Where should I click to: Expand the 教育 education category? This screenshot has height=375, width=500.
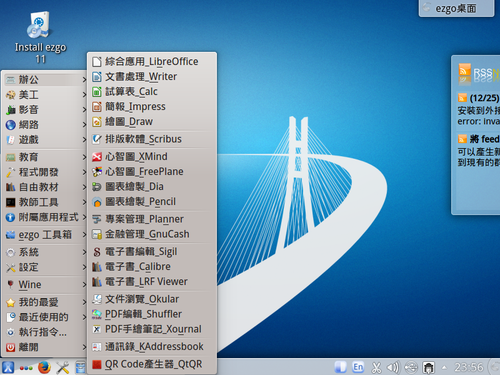pyautogui.click(x=45, y=157)
